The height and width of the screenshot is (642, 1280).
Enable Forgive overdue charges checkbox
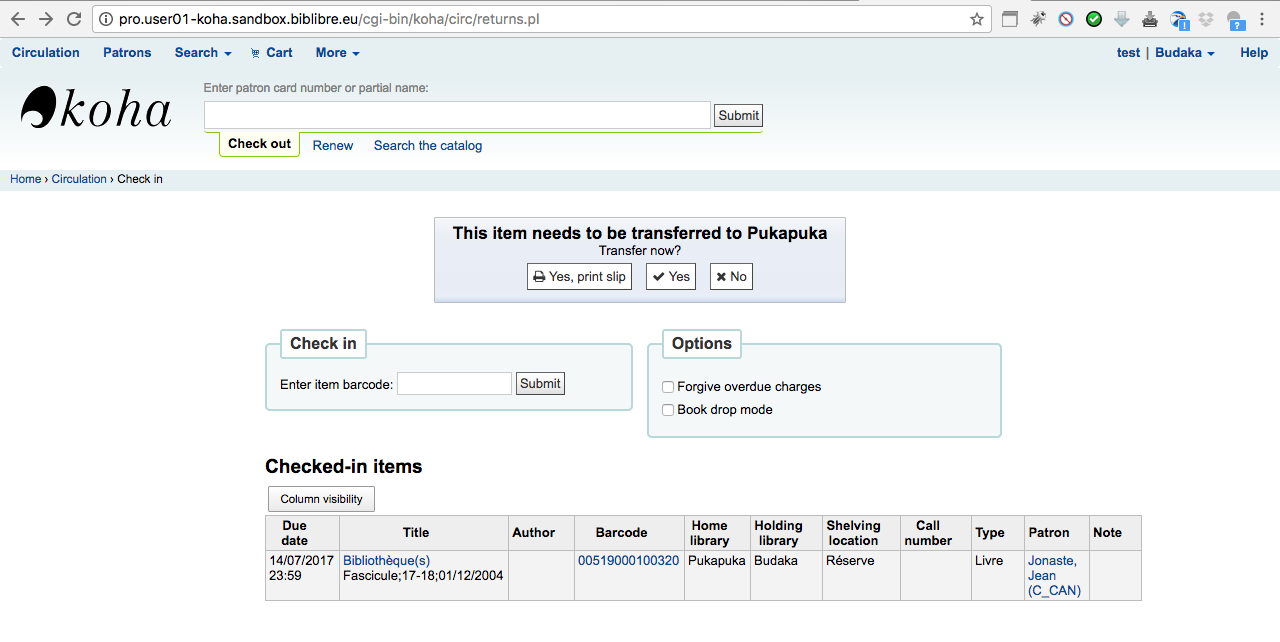pyautogui.click(x=668, y=387)
